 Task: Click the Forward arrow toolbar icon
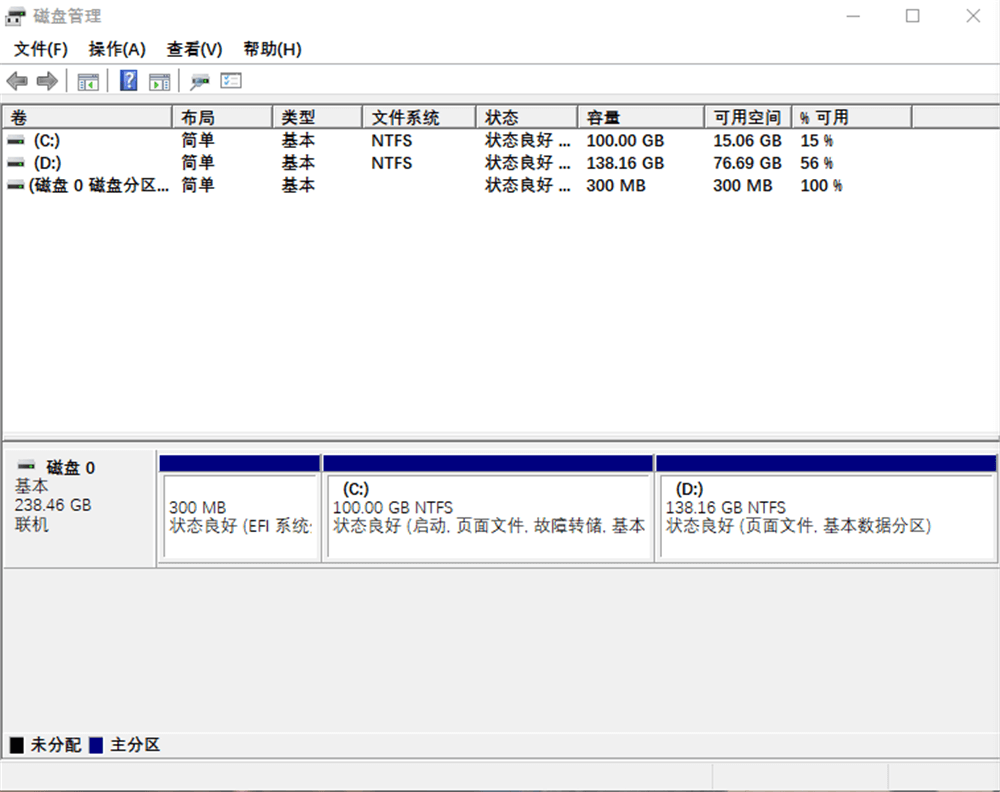(46, 81)
